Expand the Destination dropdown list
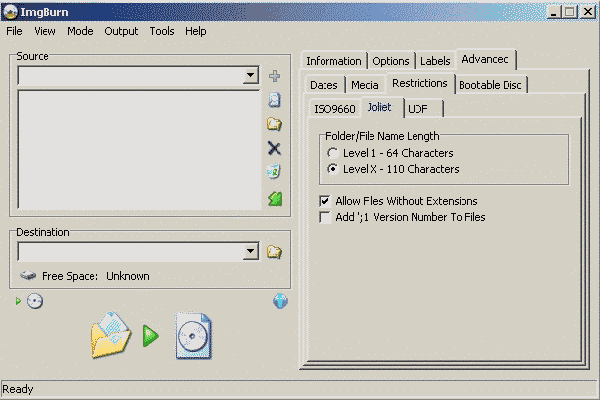This screenshot has height=400, width=600. 250,252
